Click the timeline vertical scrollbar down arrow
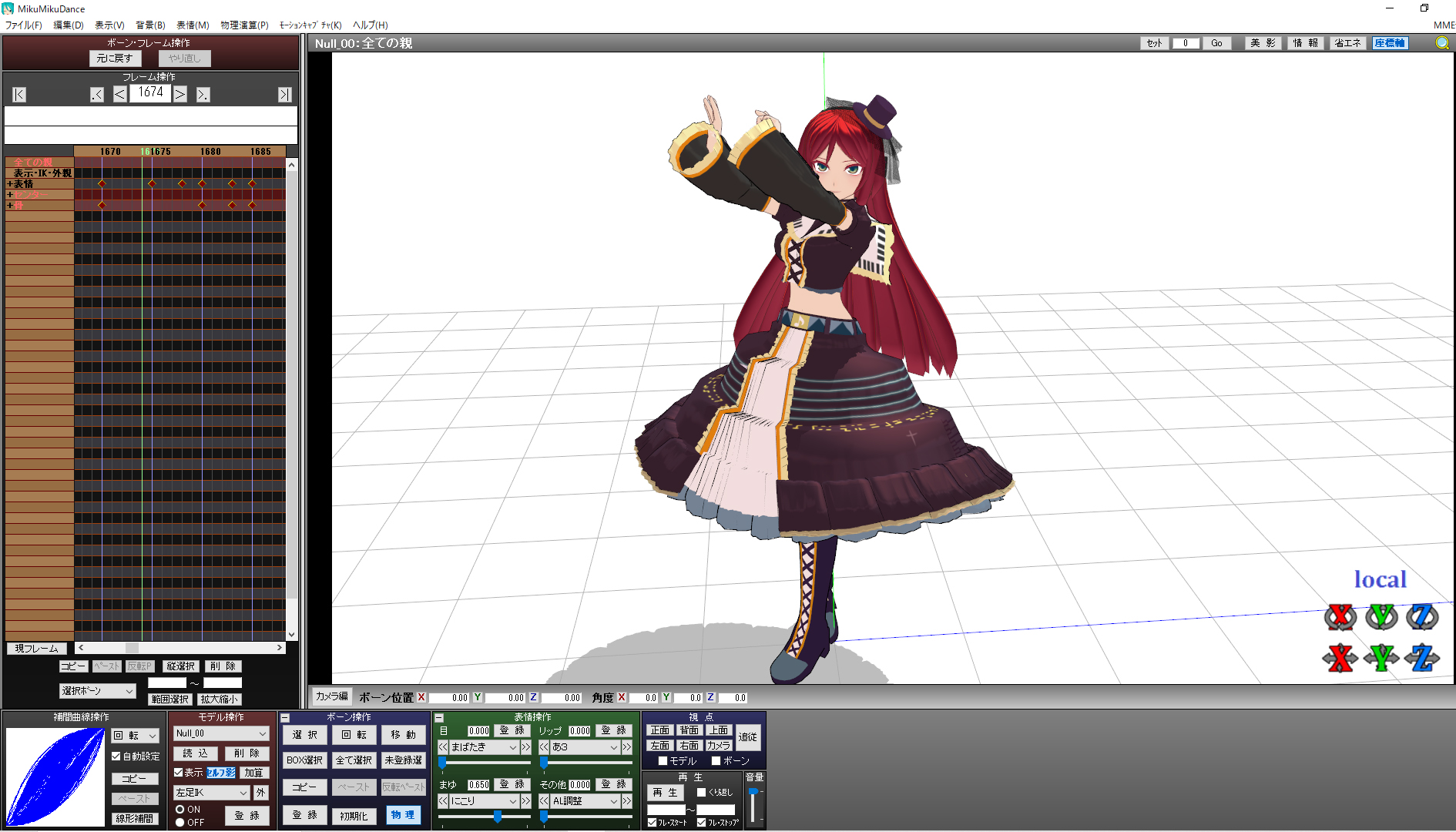1456x832 pixels. [291, 635]
